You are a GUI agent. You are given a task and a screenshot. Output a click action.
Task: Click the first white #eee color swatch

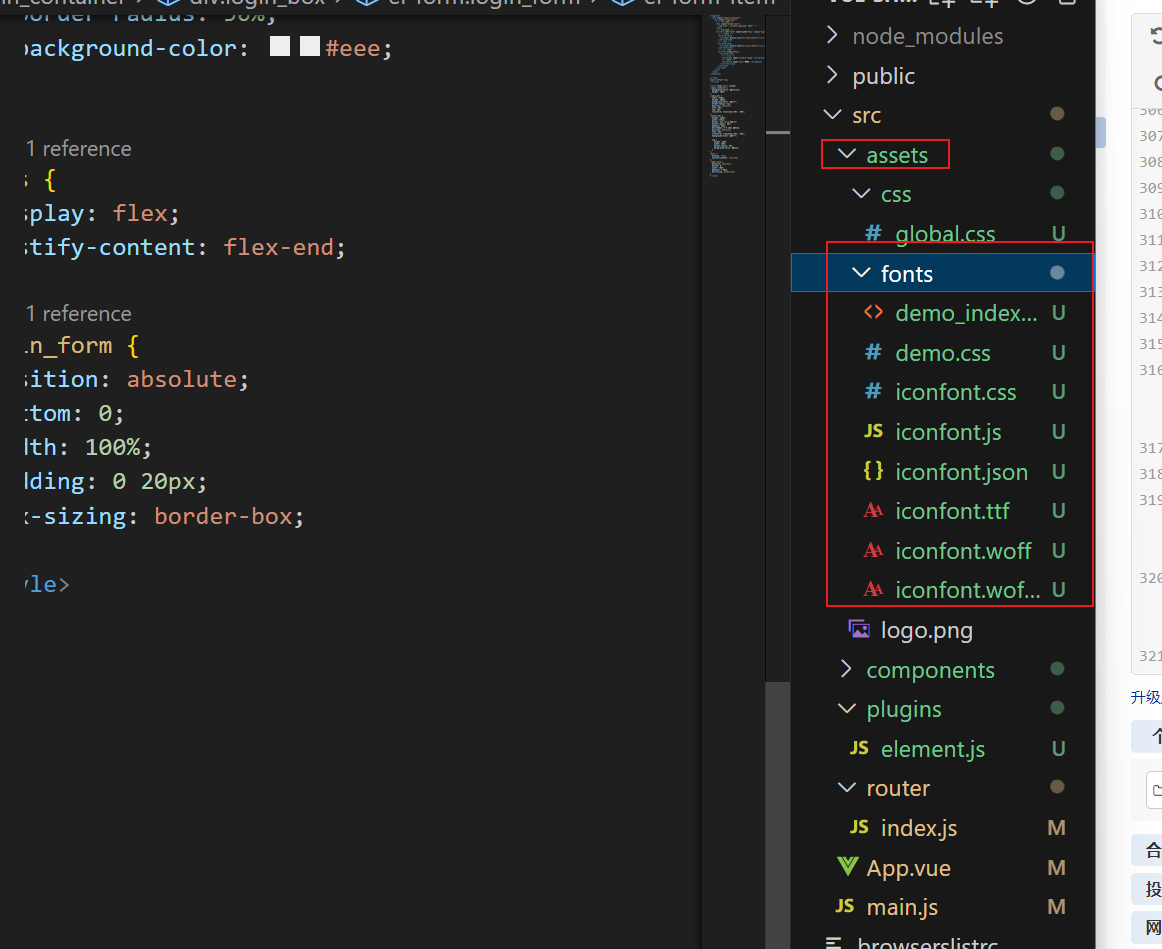point(279,46)
